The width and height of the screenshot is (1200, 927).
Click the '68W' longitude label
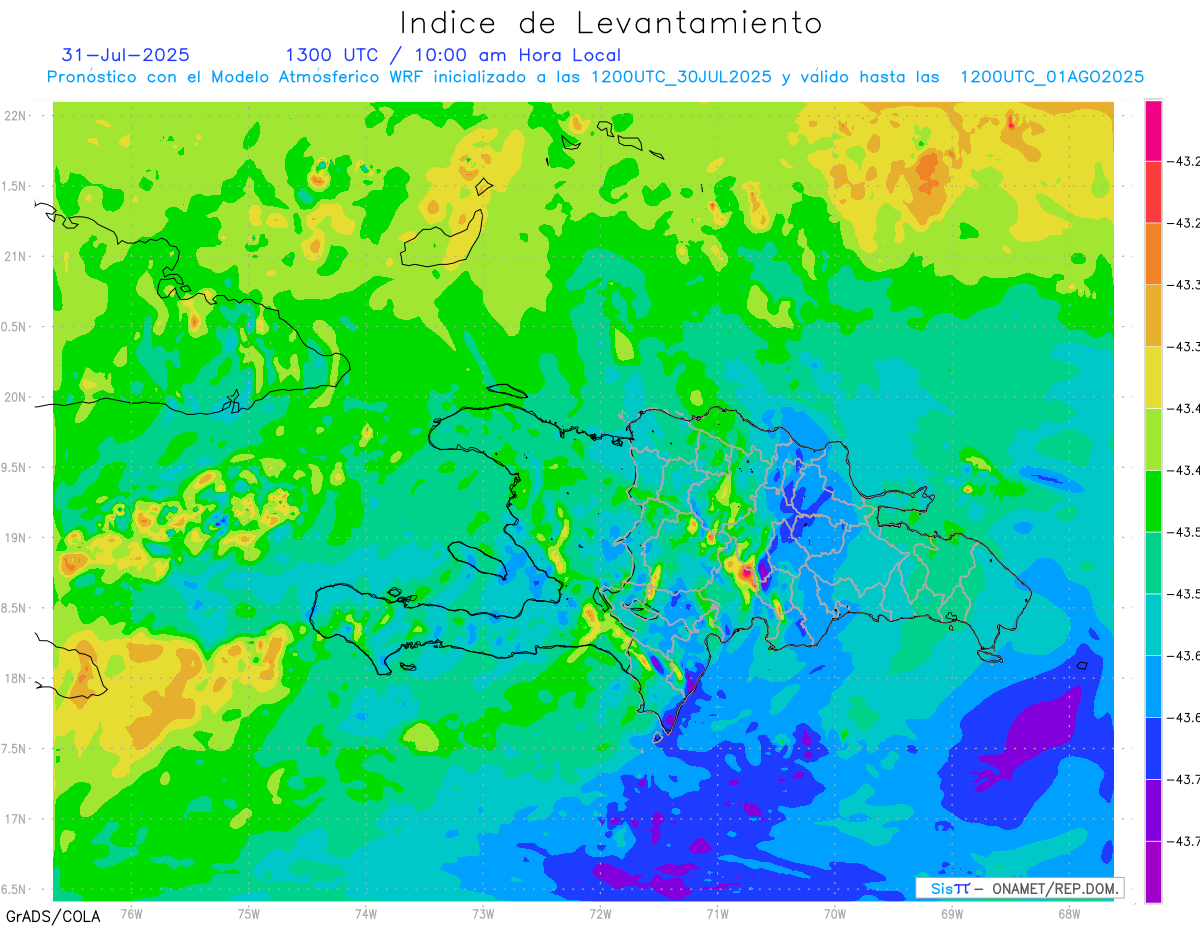[1069, 913]
